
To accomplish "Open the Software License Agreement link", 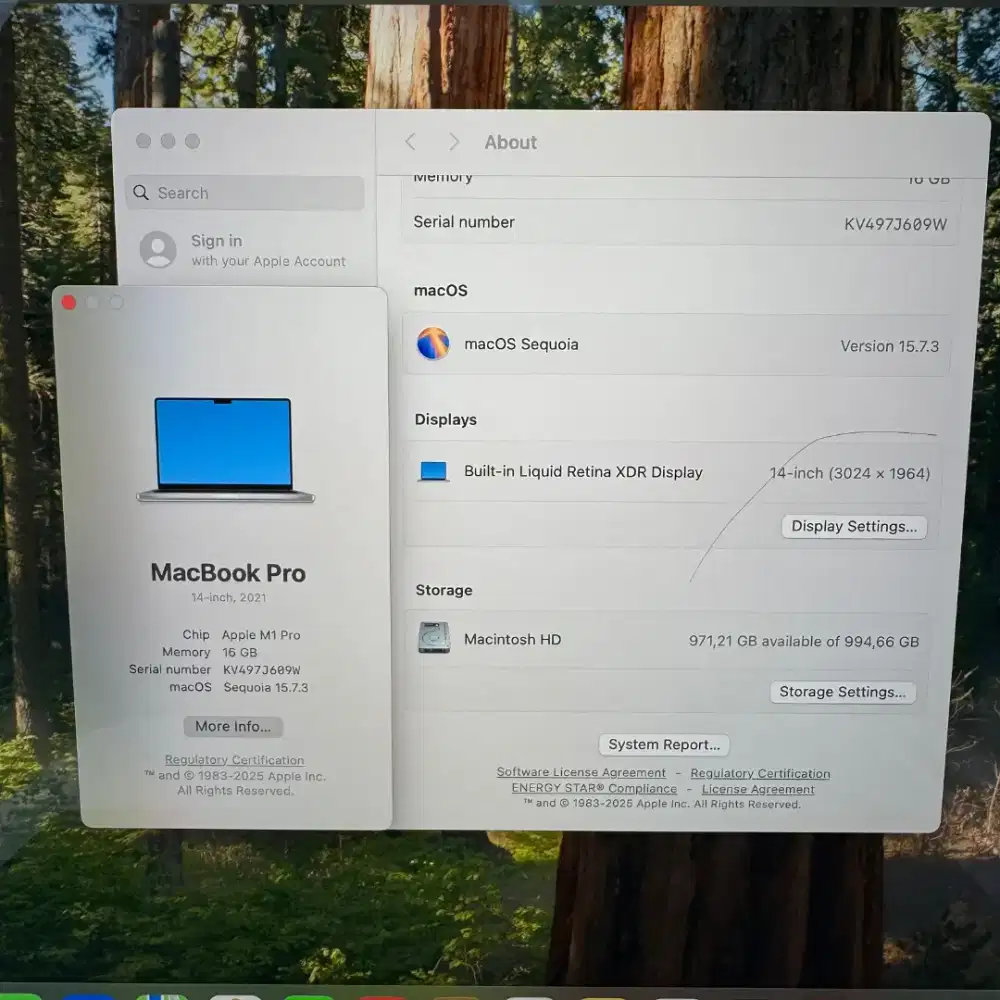I will click(x=581, y=772).
